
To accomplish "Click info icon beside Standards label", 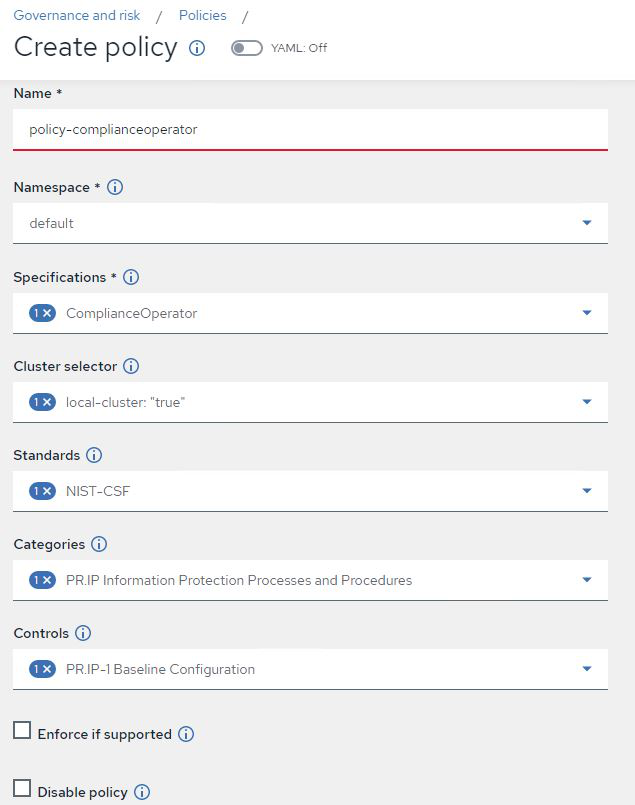I will pyautogui.click(x=94, y=455).
